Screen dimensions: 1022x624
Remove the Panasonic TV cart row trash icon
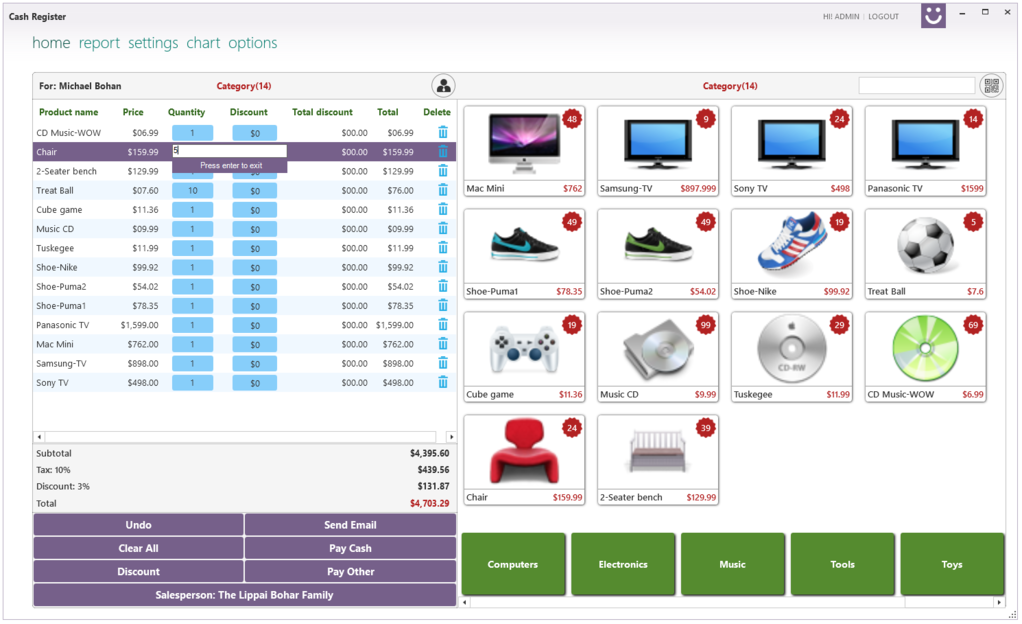(x=443, y=325)
